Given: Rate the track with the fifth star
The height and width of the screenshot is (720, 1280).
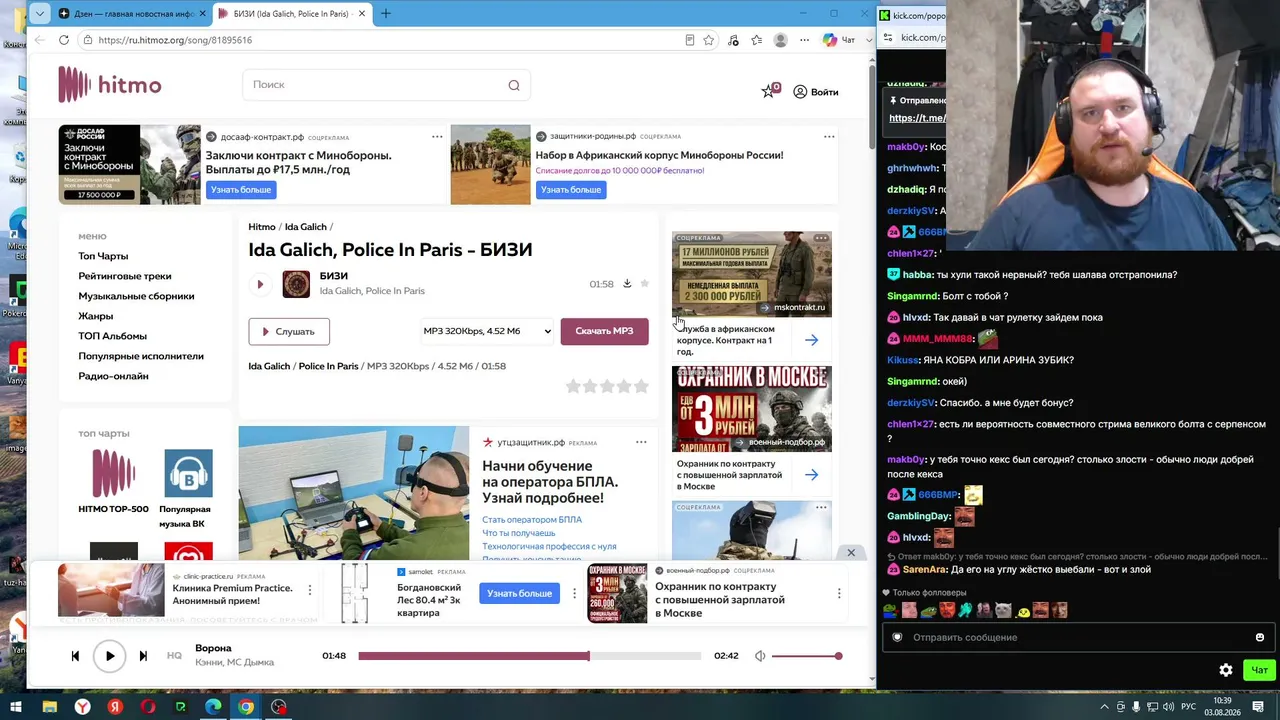Looking at the screenshot, I should click(x=641, y=386).
